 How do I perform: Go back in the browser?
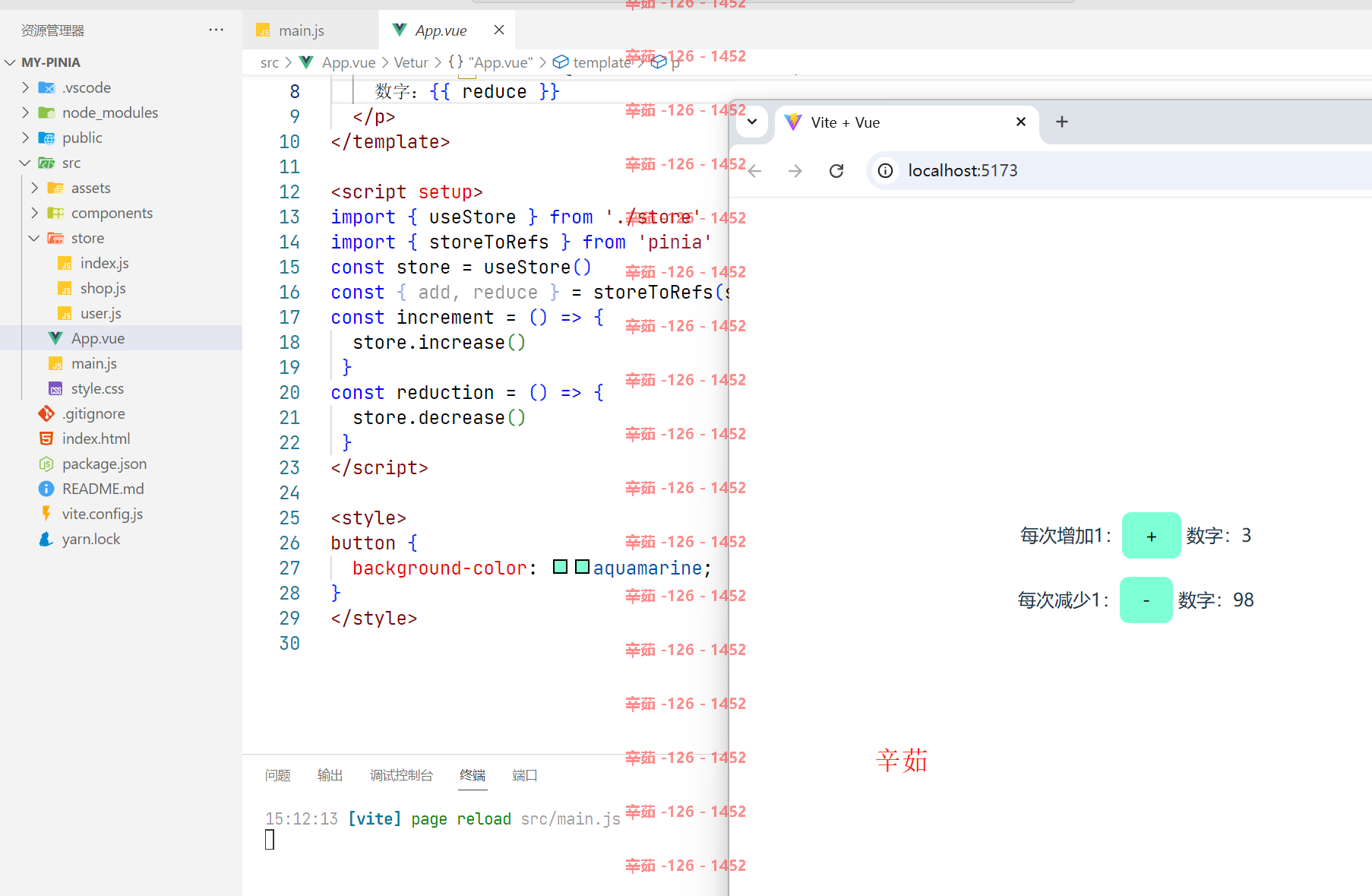point(754,171)
